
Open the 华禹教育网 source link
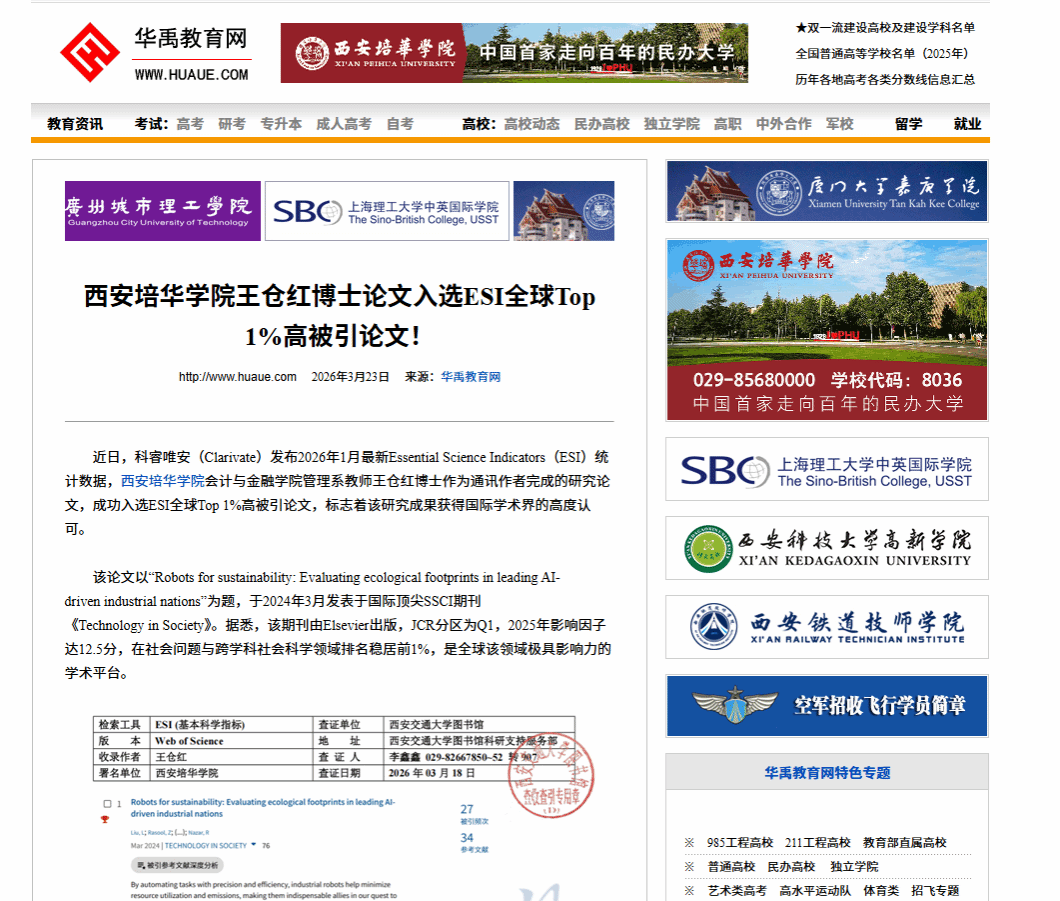(x=470, y=377)
